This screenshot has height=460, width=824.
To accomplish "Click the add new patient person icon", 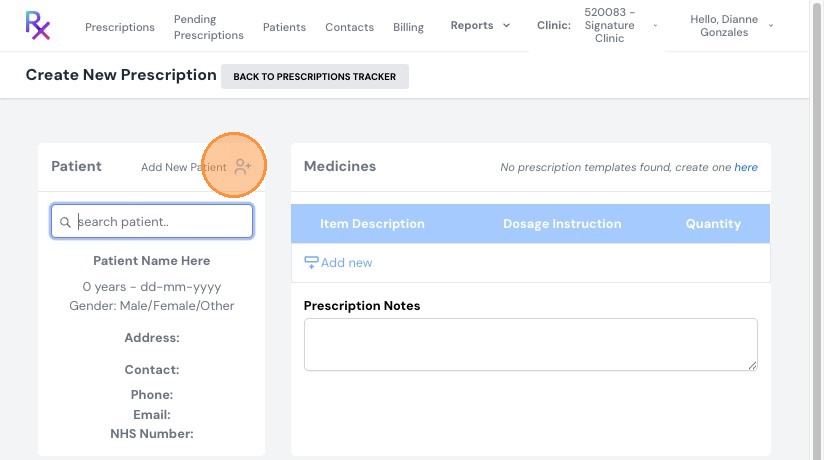I will point(243,167).
